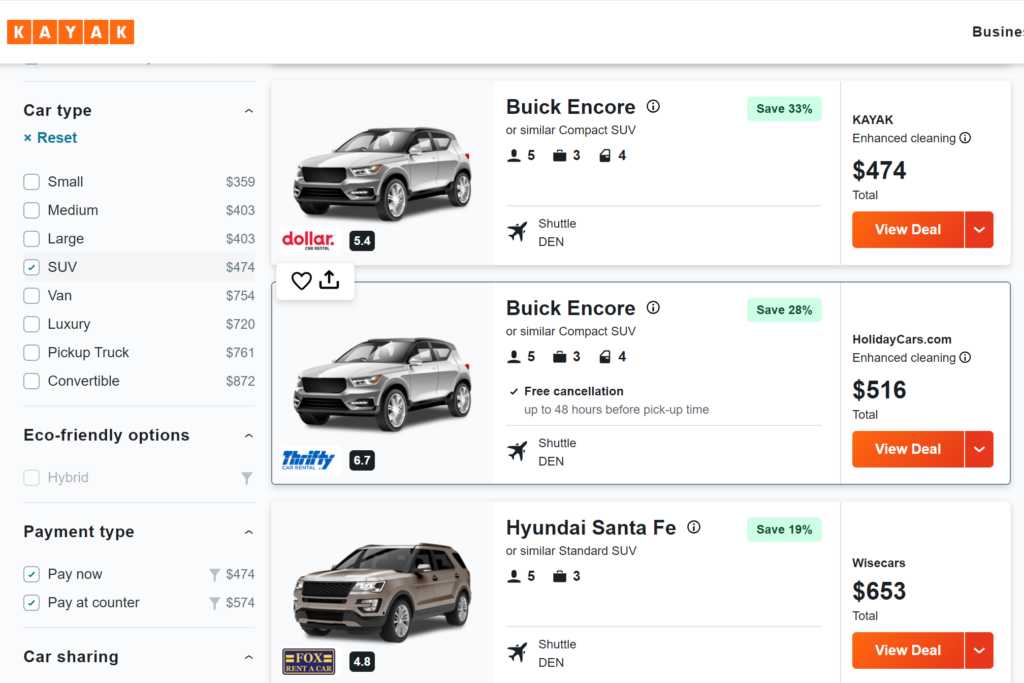
Task: Select the Luxury car type checkbox
Action: [31, 324]
